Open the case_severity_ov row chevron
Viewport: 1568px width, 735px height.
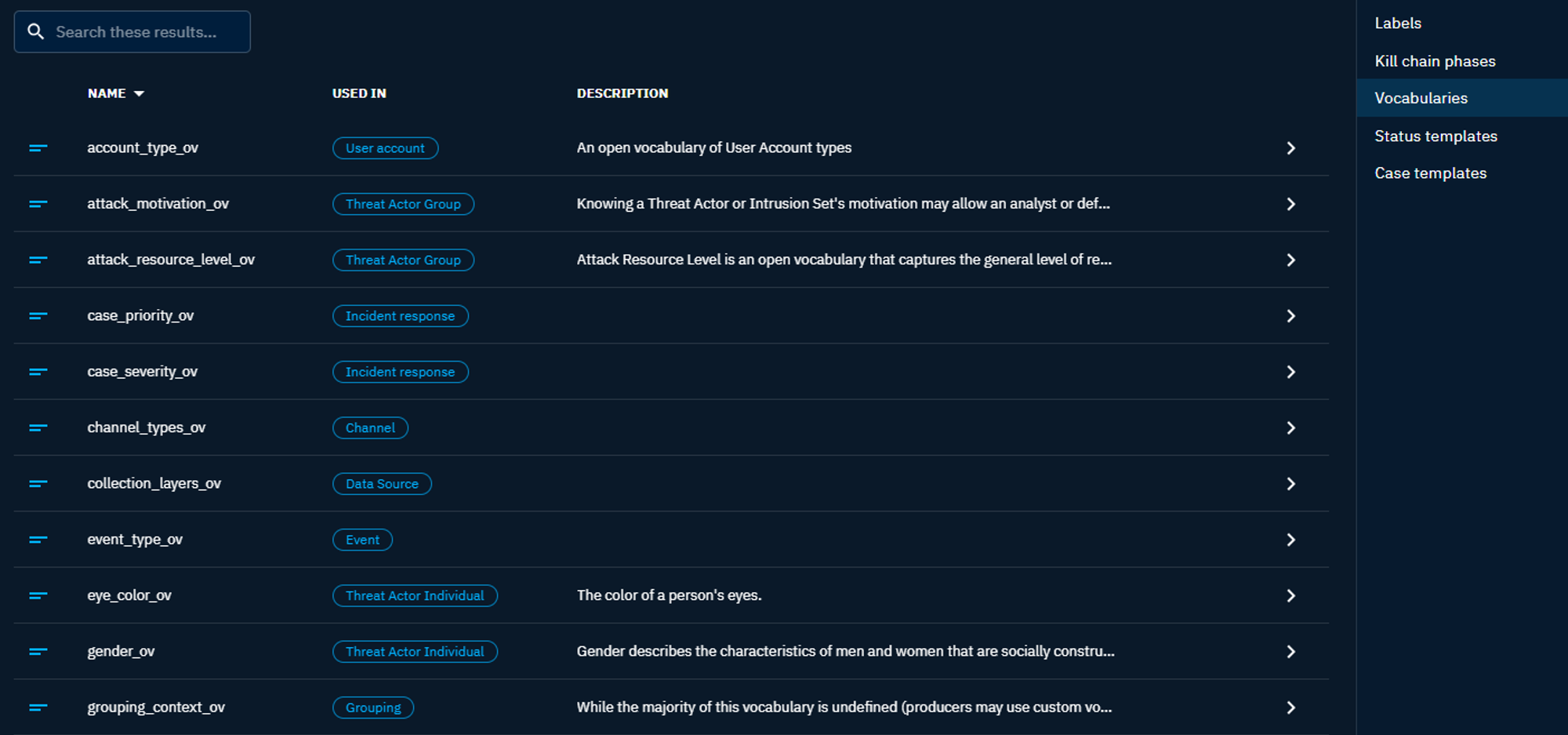coord(1290,372)
